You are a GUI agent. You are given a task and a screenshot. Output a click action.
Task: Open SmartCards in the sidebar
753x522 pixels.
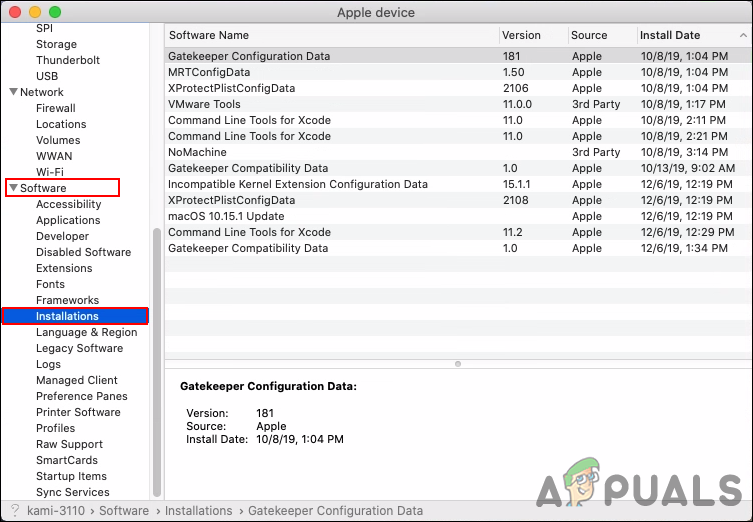[x=67, y=460]
